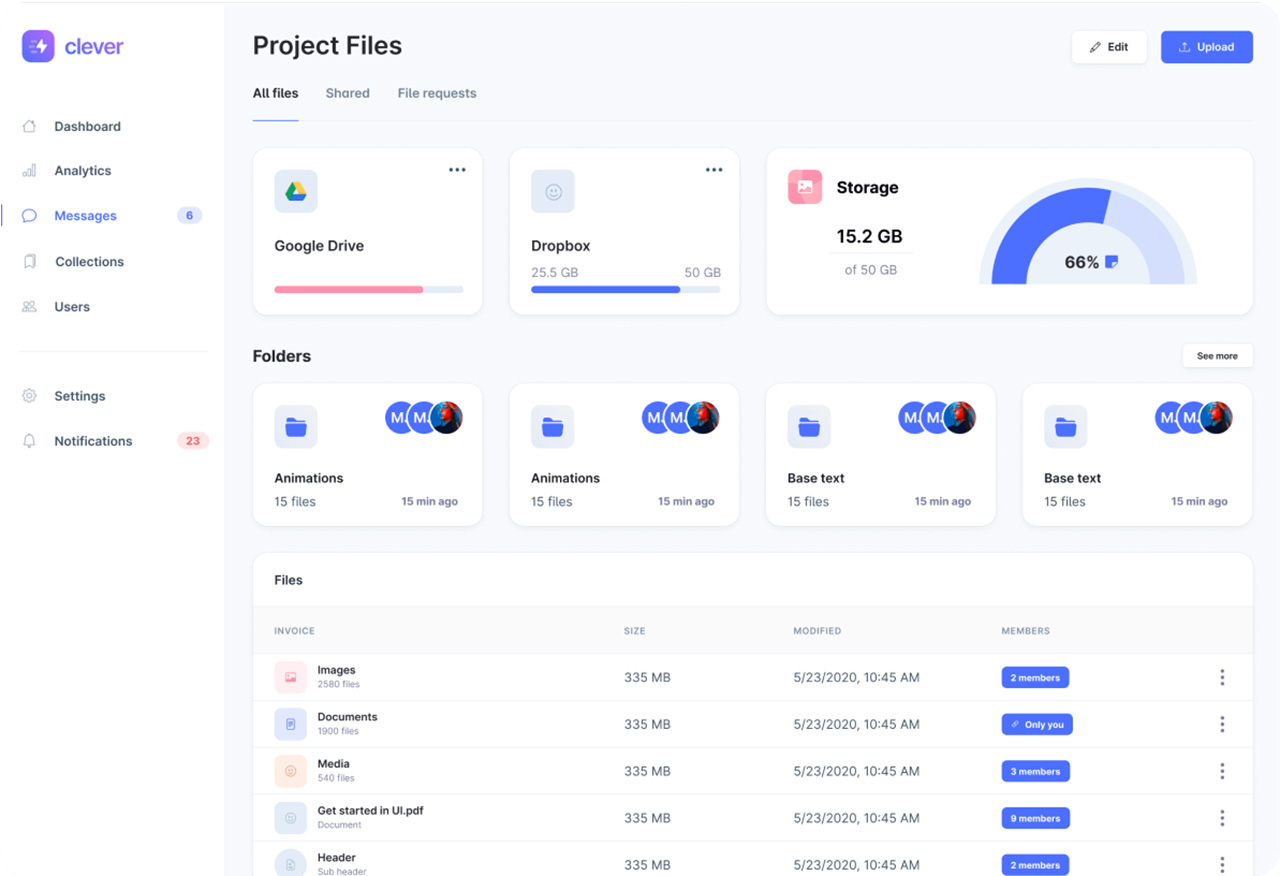1280x876 pixels.
Task: Click the clever lightning logo icon
Action: point(38,46)
